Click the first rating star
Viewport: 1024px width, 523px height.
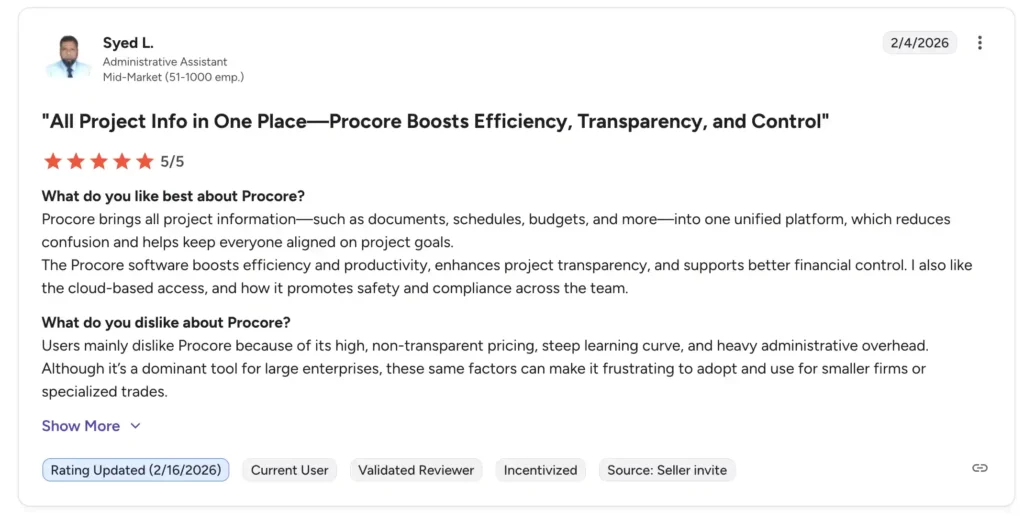point(53,161)
